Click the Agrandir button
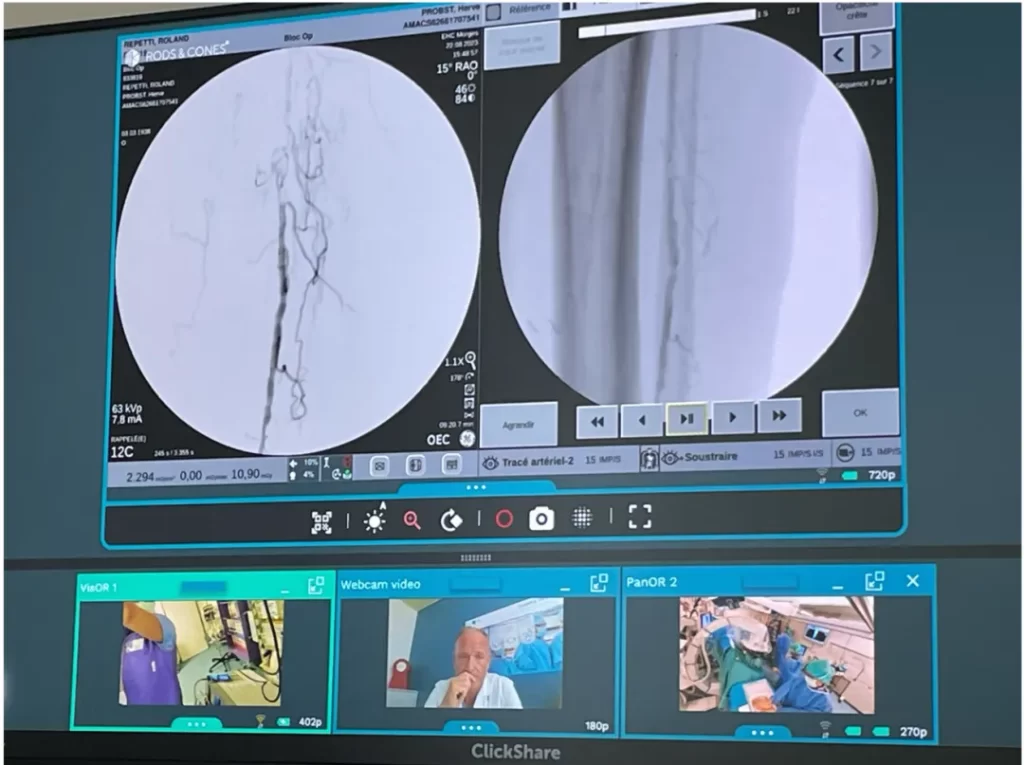 519,425
